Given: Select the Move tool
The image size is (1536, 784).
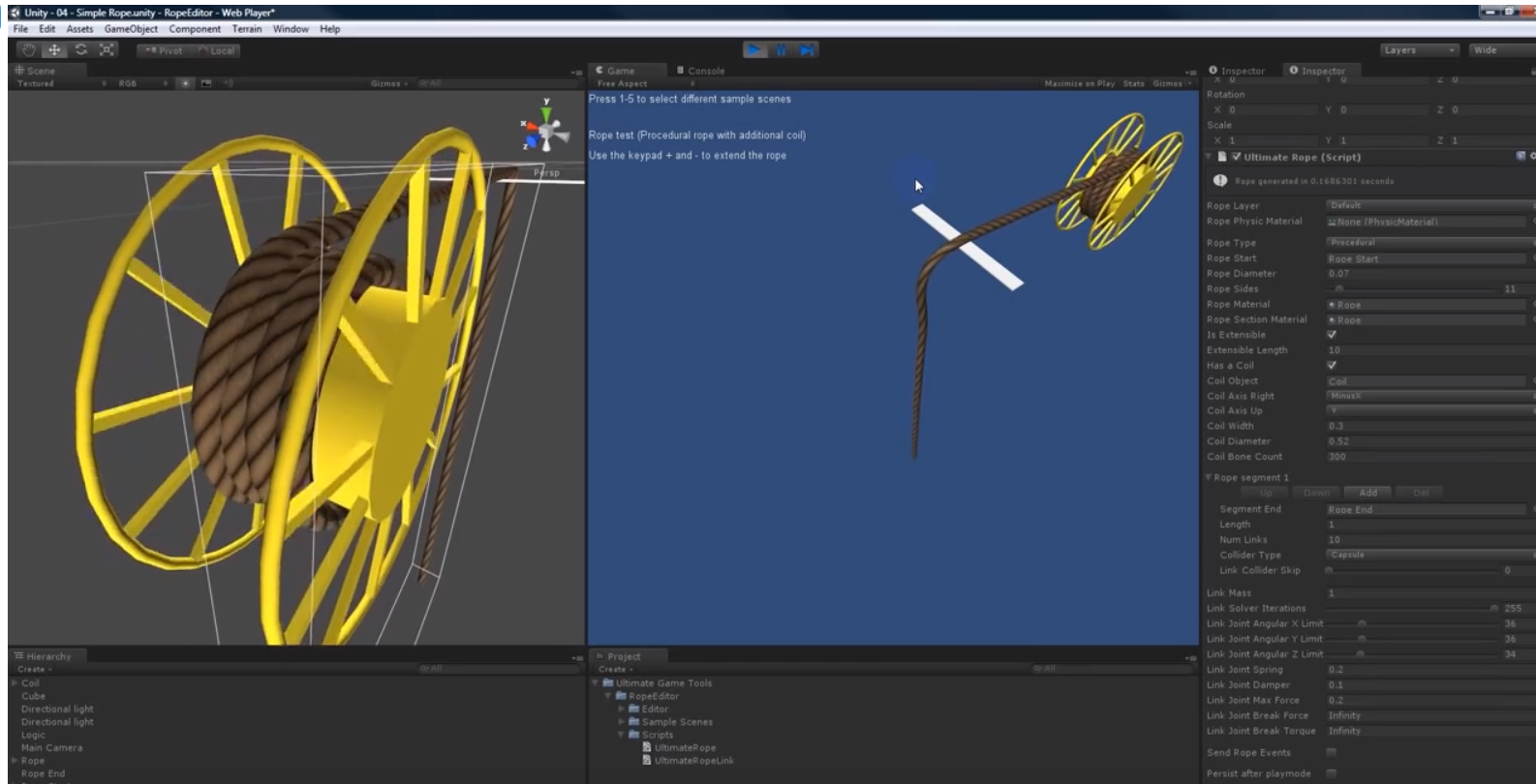Looking at the screenshot, I should 55,50.
